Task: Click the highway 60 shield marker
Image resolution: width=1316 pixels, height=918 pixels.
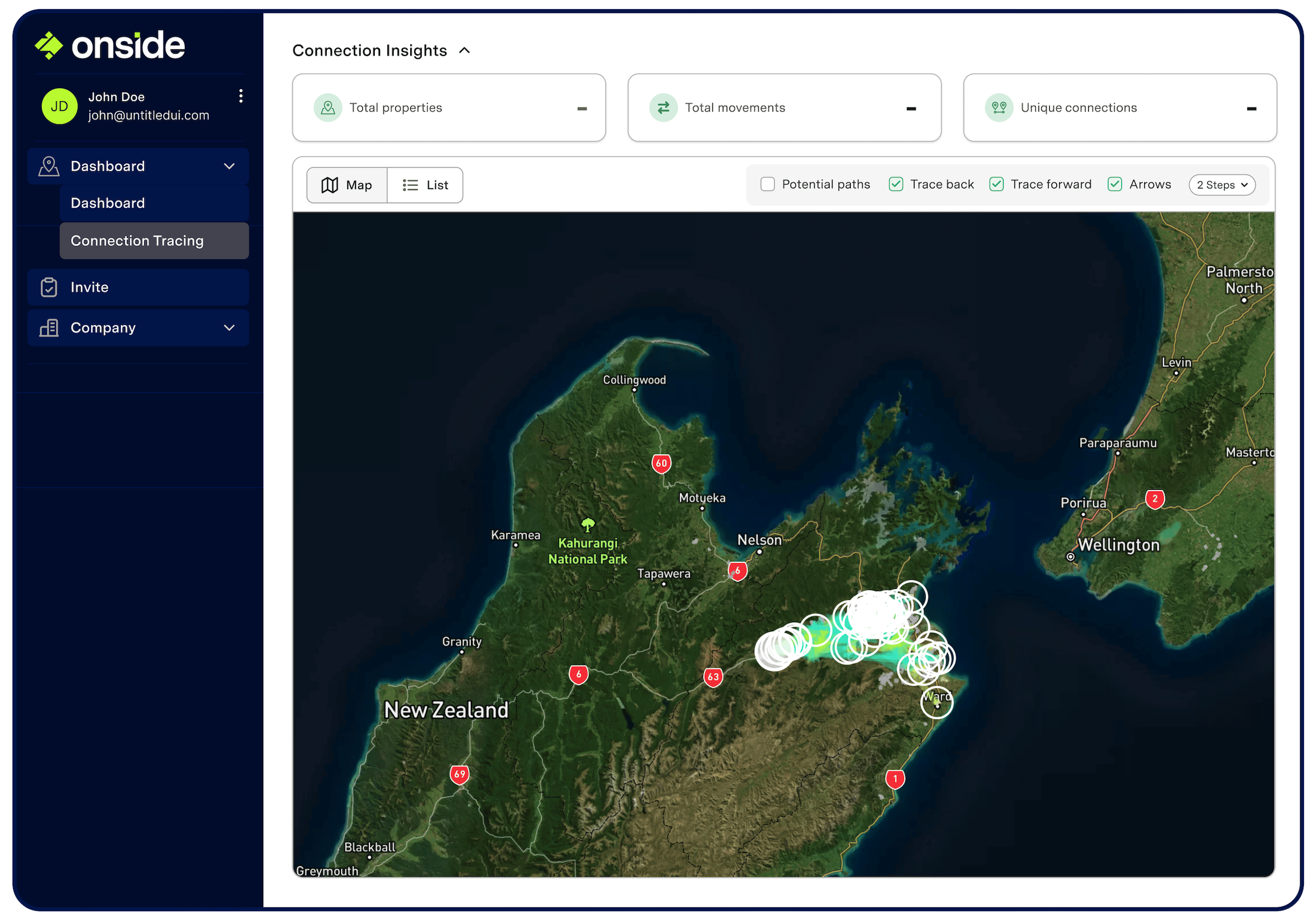Action: coord(661,464)
